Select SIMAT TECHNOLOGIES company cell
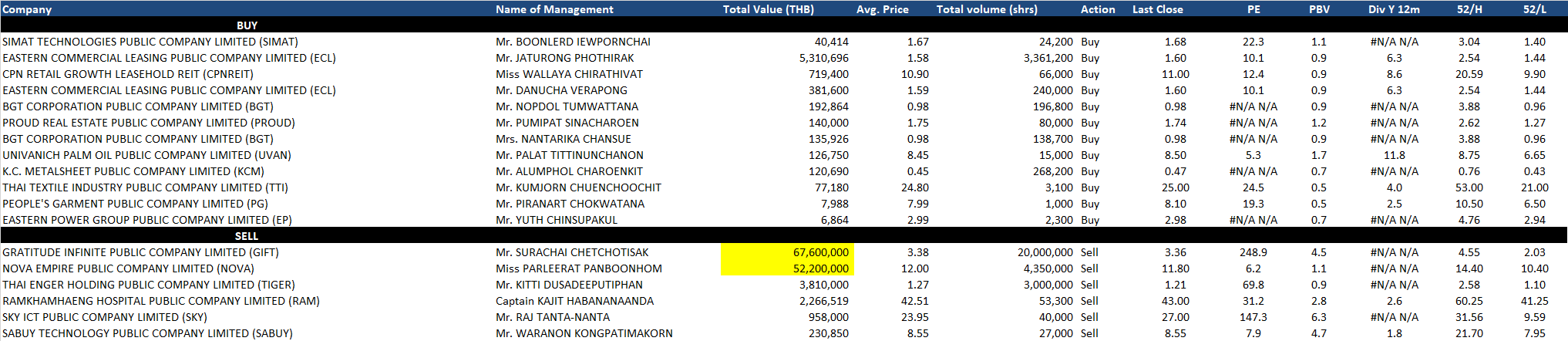This screenshot has width=1568, height=341. pyautogui.click(x=150, y=42)
